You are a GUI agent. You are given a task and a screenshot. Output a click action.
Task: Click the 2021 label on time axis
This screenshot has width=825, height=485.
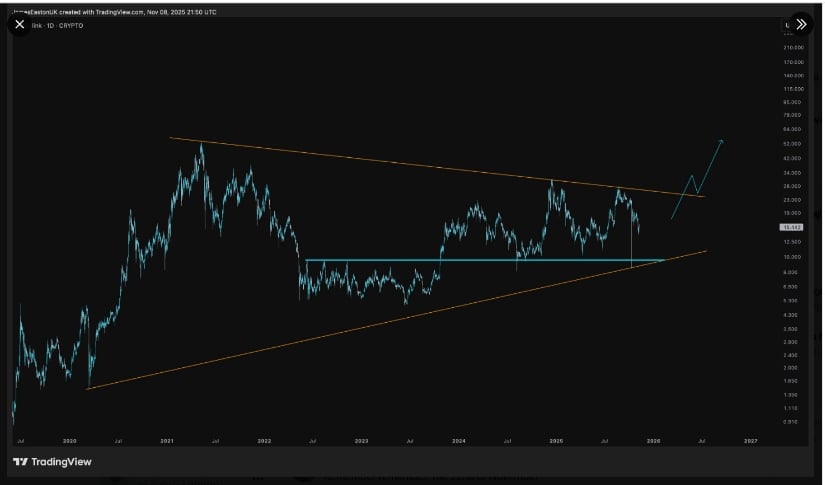pyautogui.click(x=167, y=440)
